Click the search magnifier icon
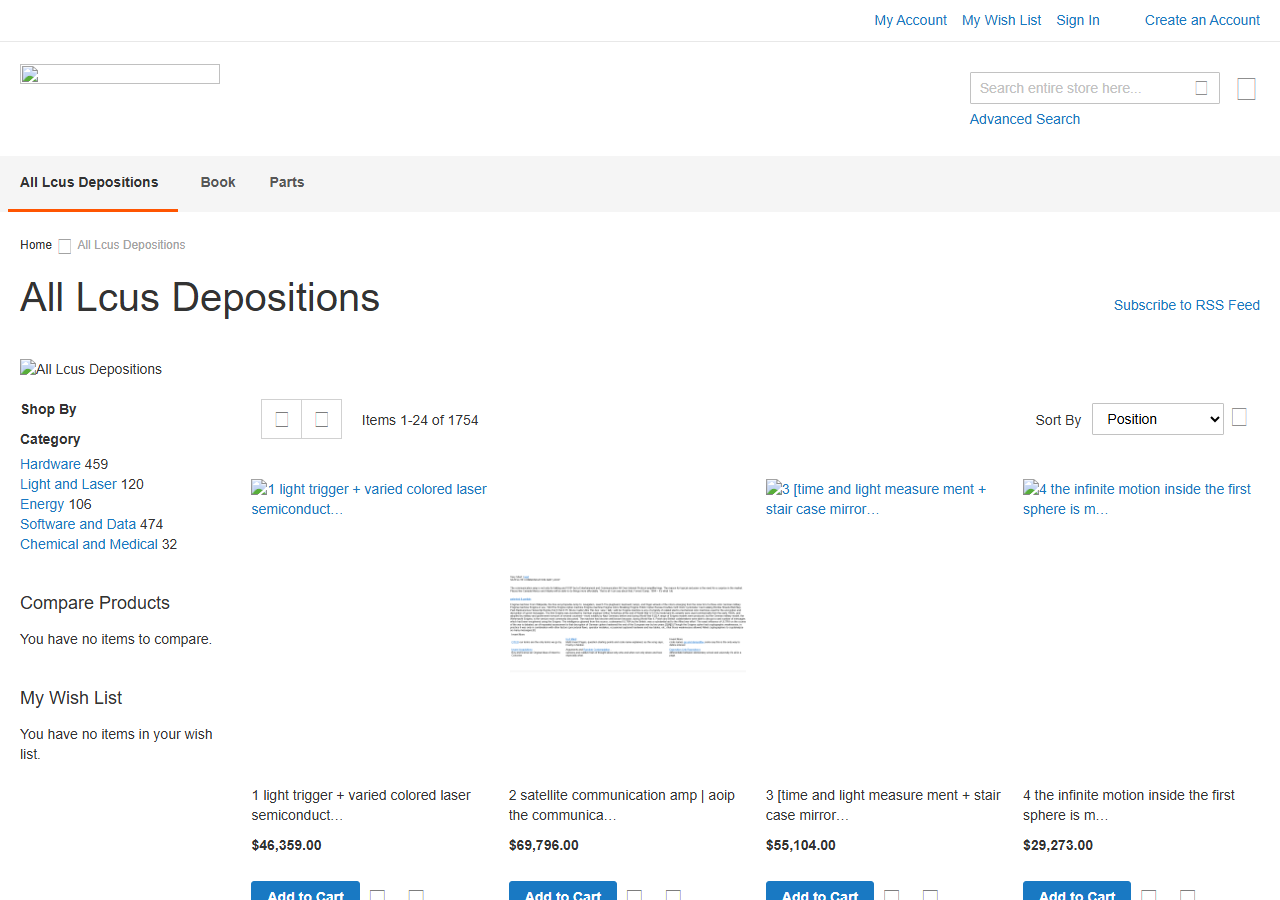The height and width of the screenshot is (900, 1280). pyautogui.click(x=1201, y=88)
